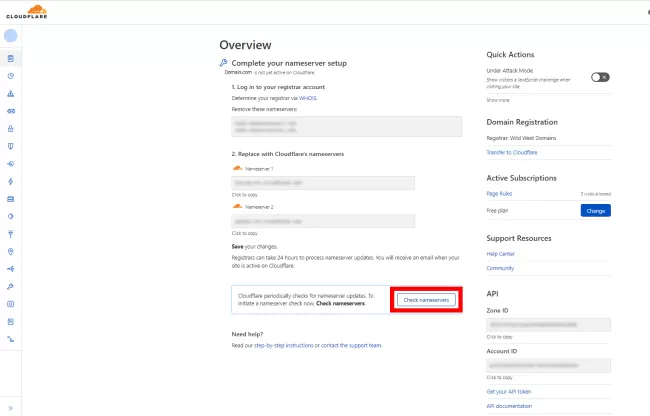
Task: Open SSL/TLS padlock icon in sidebar
Action: [11, 128]
